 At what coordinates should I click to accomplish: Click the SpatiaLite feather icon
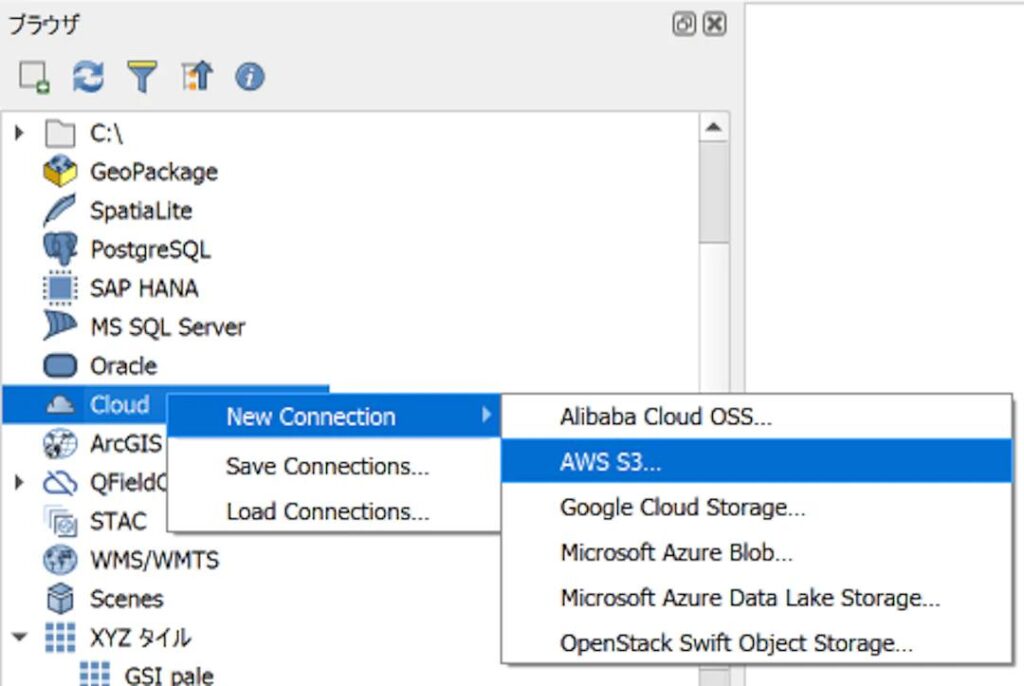pyautogui.click(x=60, y=210)
